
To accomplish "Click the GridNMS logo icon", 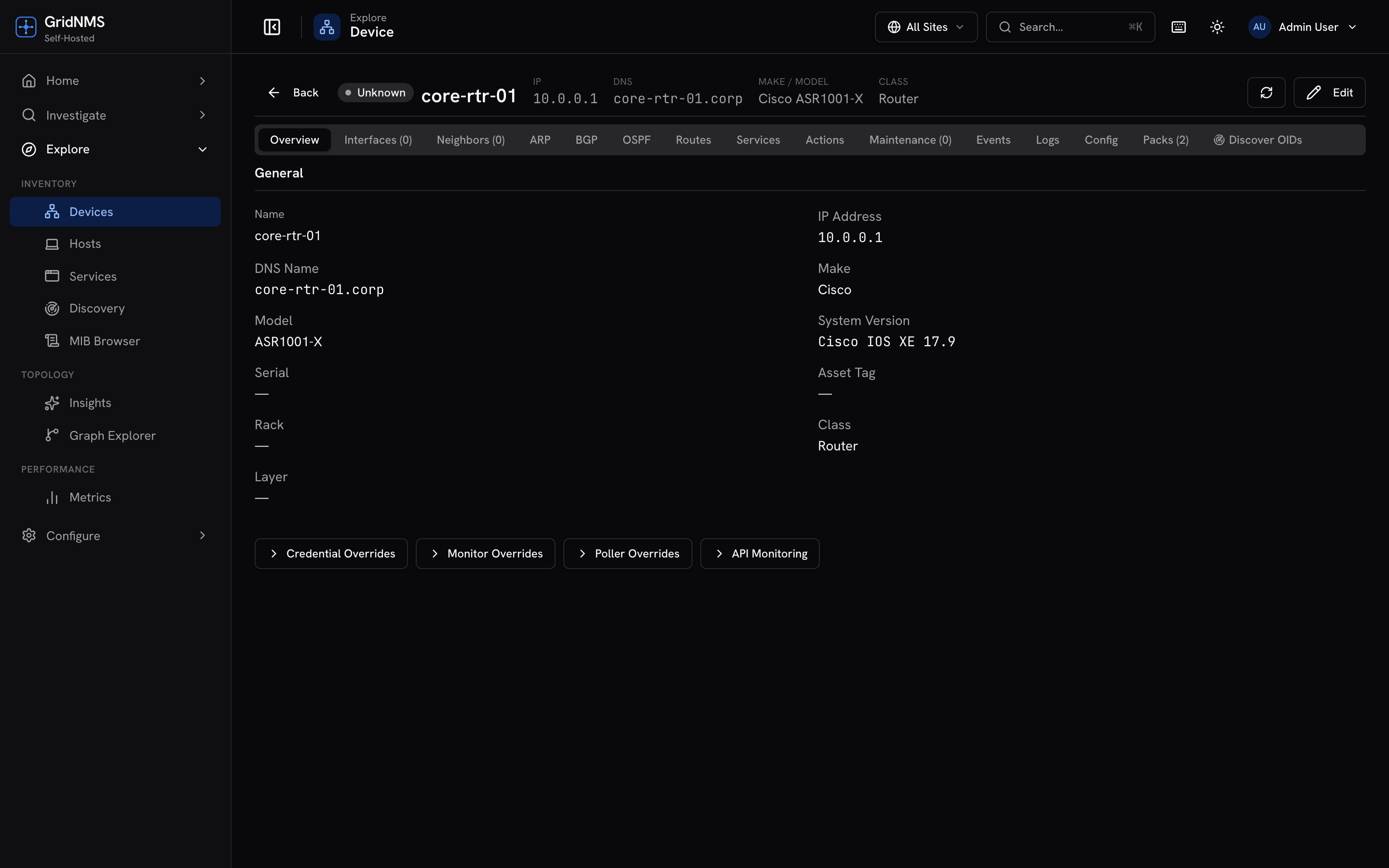I will pyautogui.click(x=26, y=27).
